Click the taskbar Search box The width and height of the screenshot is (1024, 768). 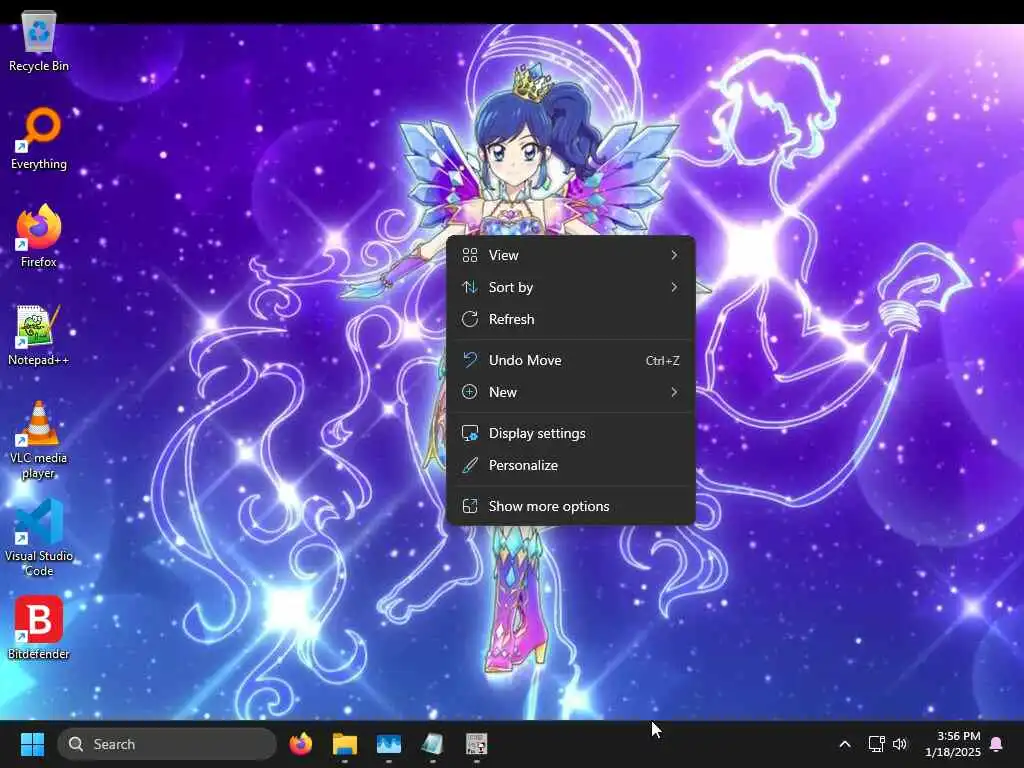coord(167,744)
